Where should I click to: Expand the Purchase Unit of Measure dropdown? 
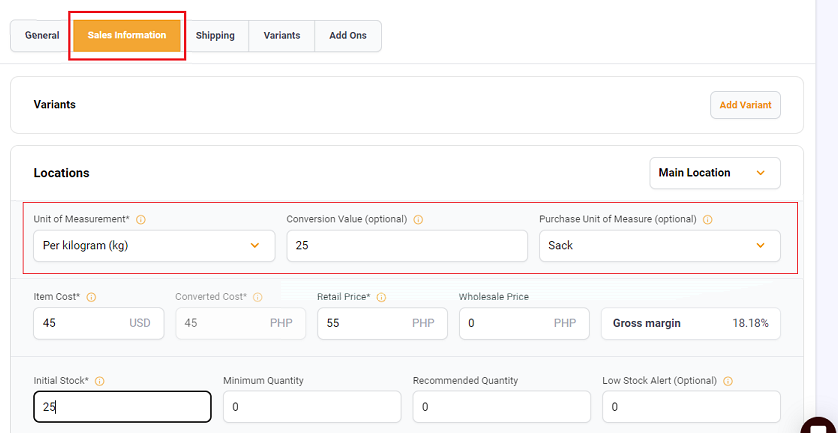coord(659,246)
